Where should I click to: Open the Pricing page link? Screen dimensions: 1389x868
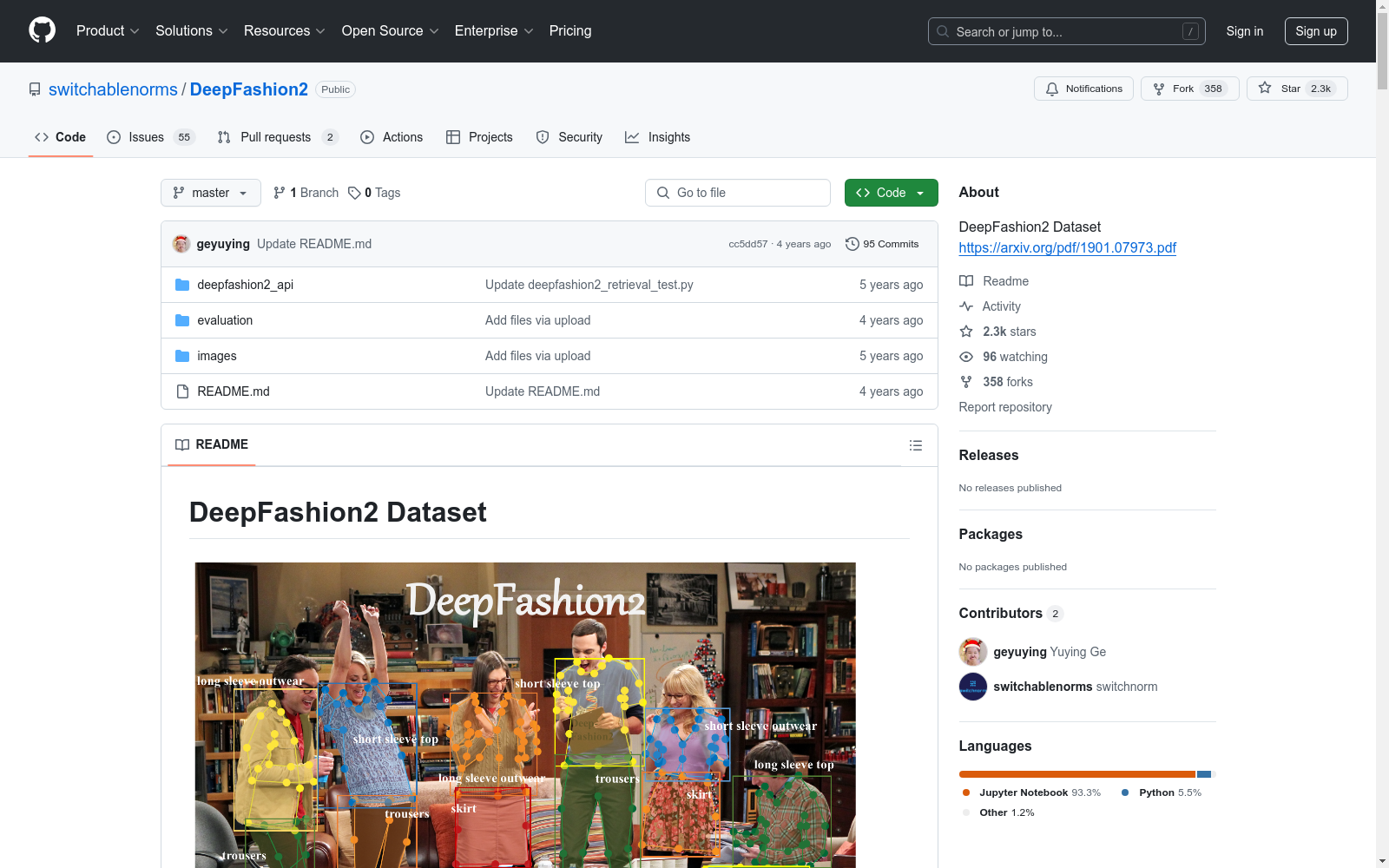click(570, 30)
